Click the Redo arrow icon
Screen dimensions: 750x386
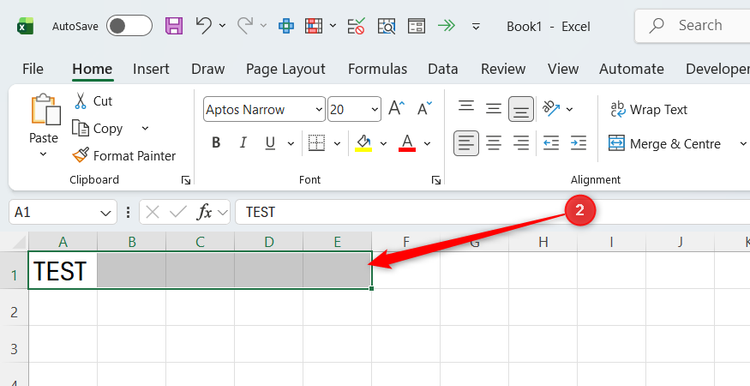[244, 25]
